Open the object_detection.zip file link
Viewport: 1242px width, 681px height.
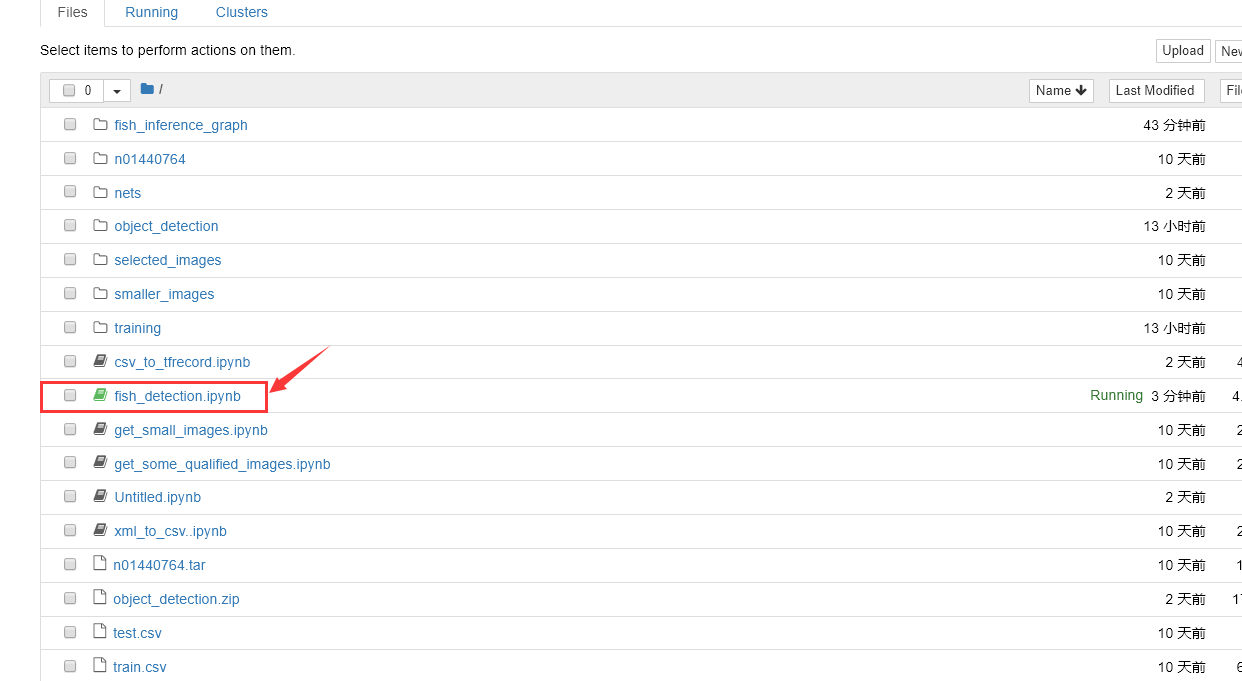(x=176, y=599)
